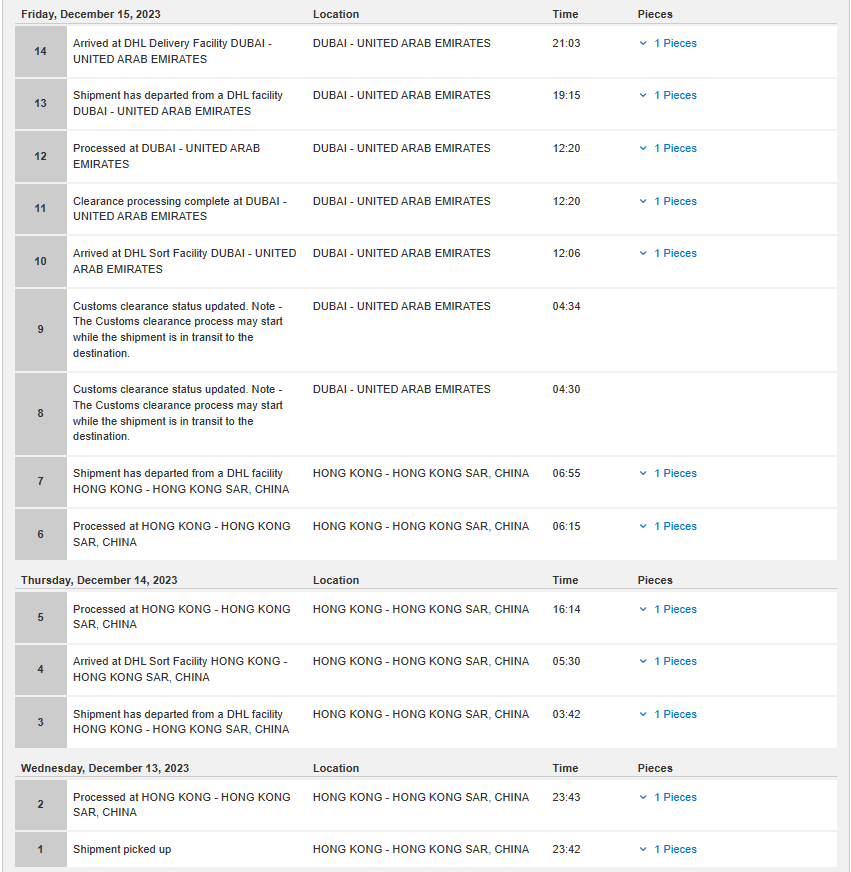Image resolution: width=851 pixels, height=872 pixels.
Task: Click Thursday, December 14, 2023 date header
Action: point(99,581)
